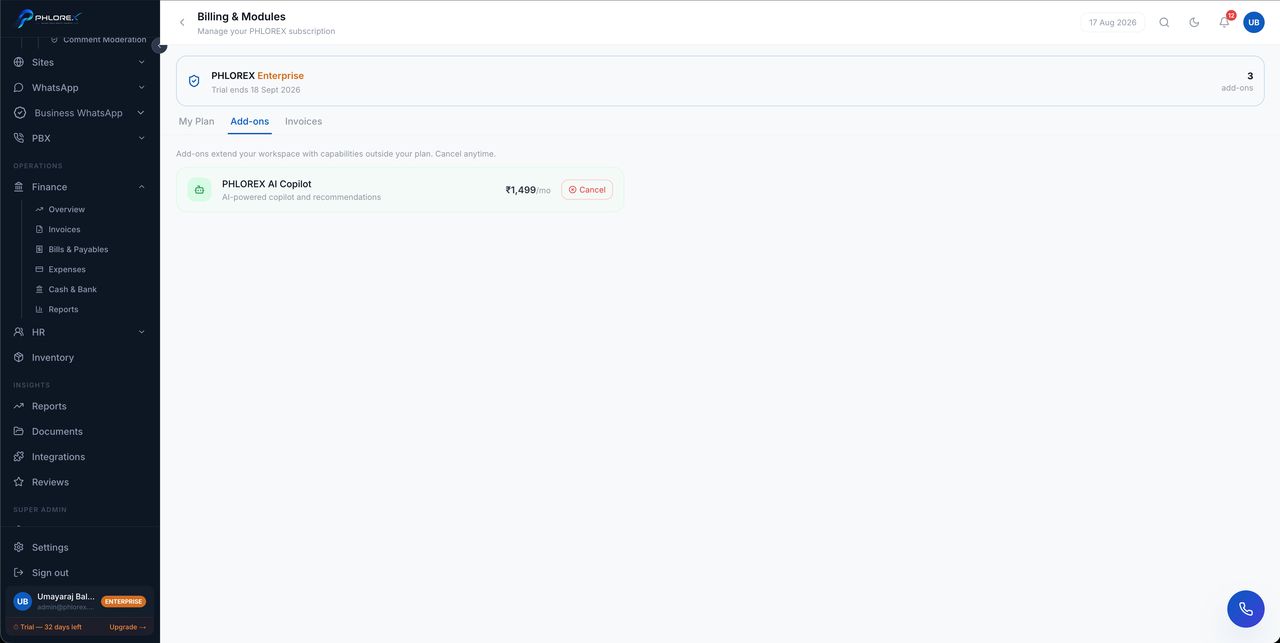This screenshot has height=643, width=1280.
Task: Click the Trial — 32 days left notice
Action: [48, 627]
